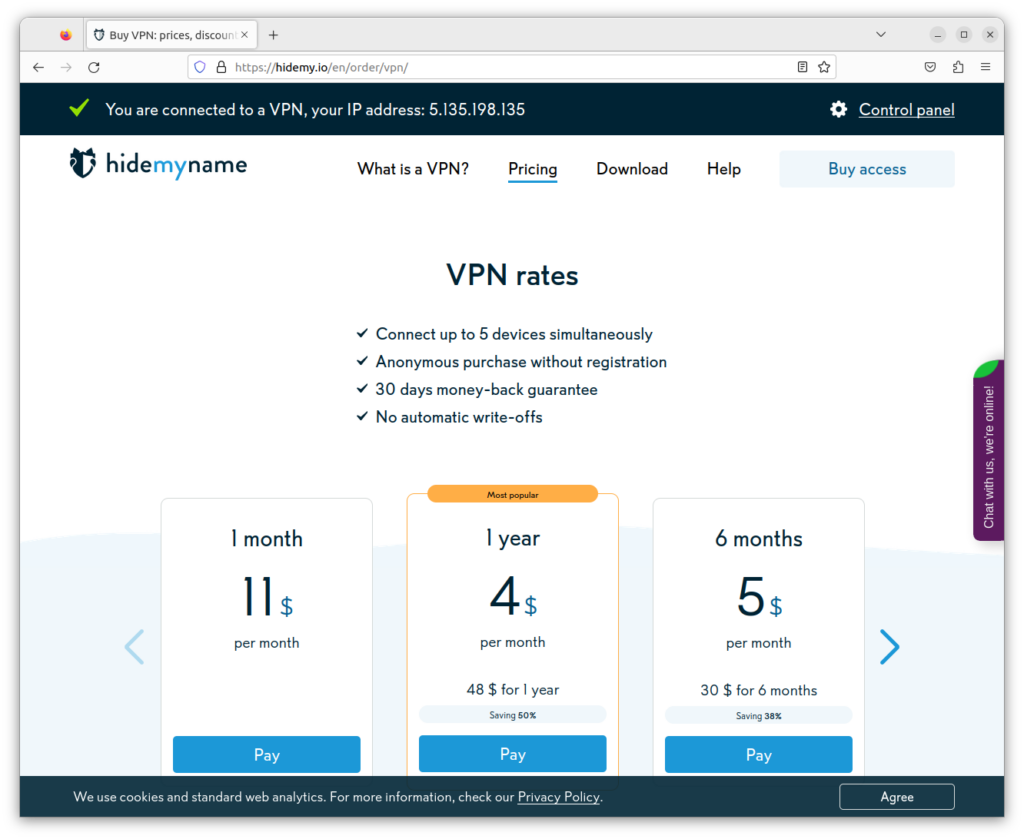Screen dimensions: 1024x839
Task: Reload the page with the refresh icon
Action: [94, 67]
